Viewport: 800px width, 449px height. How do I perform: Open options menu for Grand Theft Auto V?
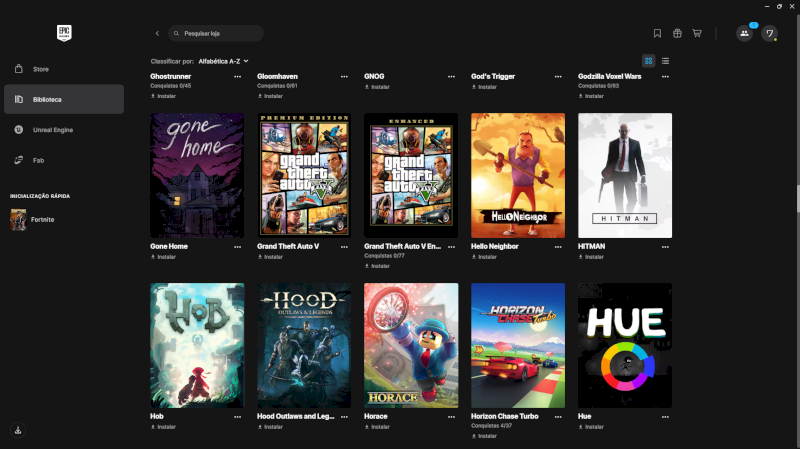(x=344, y=246)
